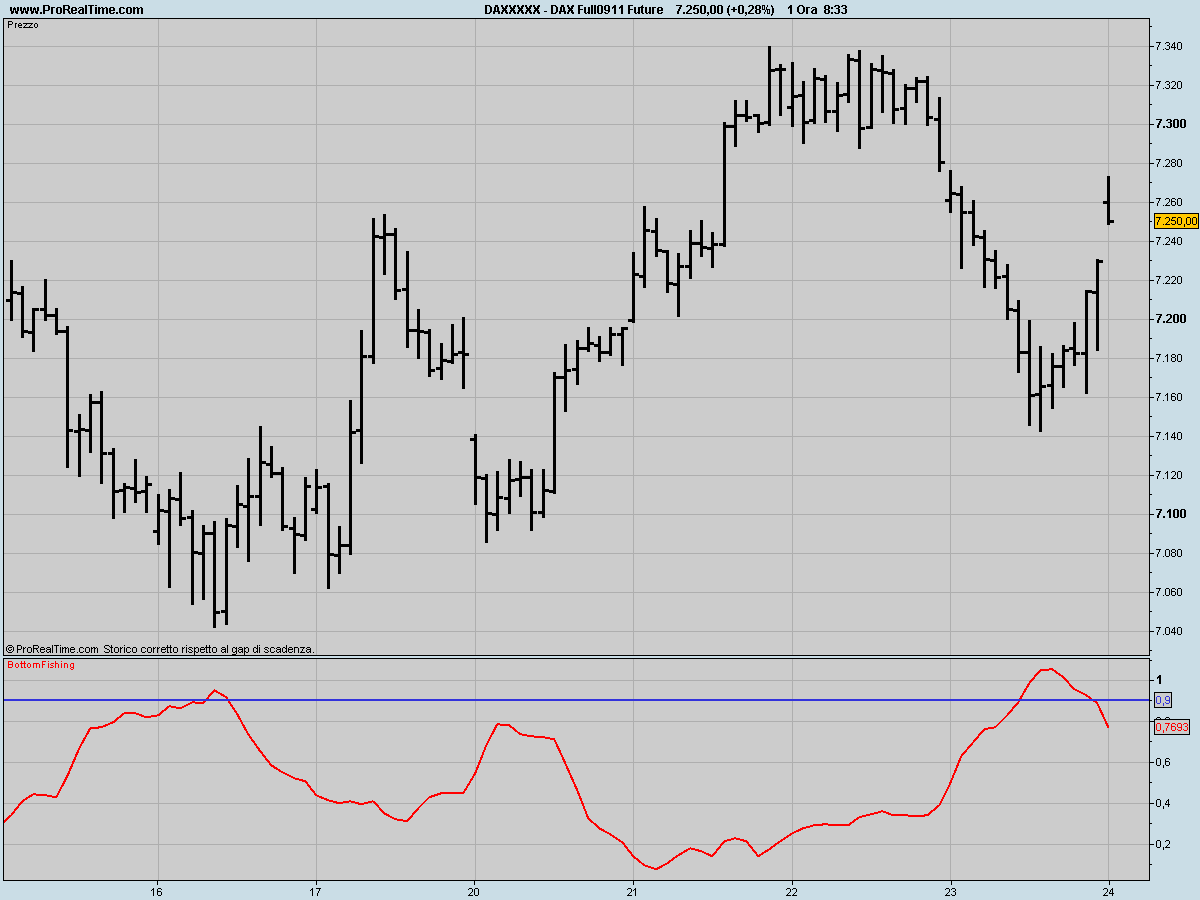Click the 8:33 time in header
The image size is (1200, 900).
(x=838, y=9)
